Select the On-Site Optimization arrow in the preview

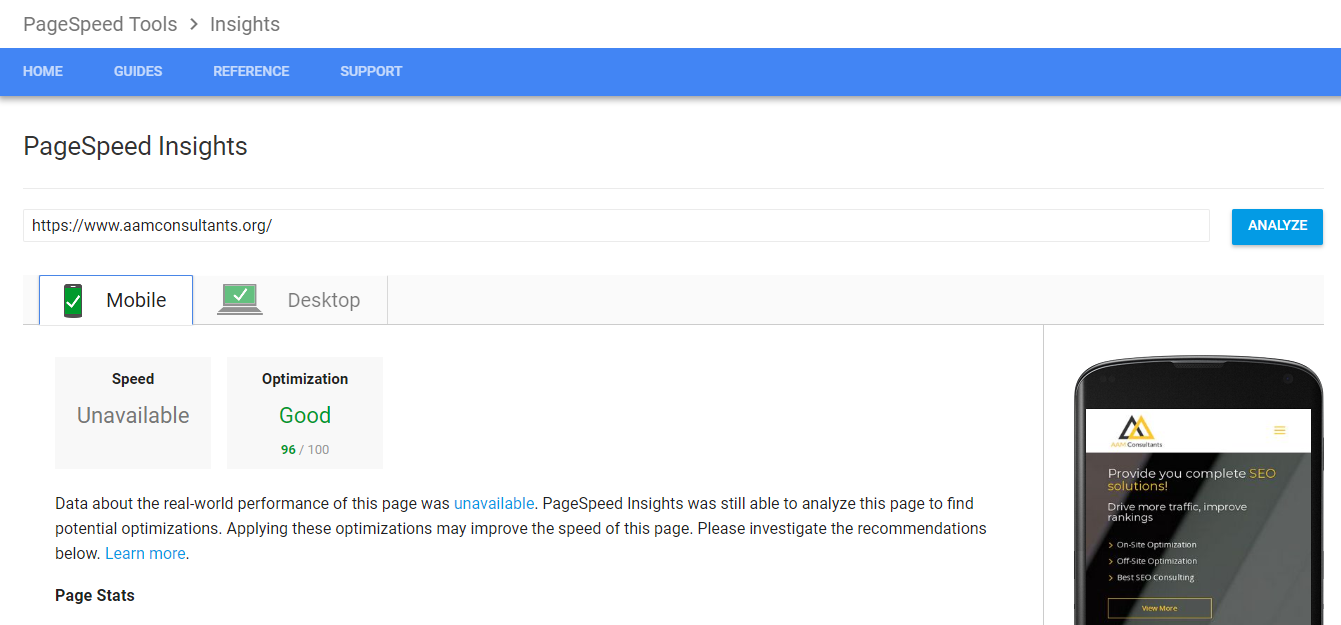pos(1111,544)
